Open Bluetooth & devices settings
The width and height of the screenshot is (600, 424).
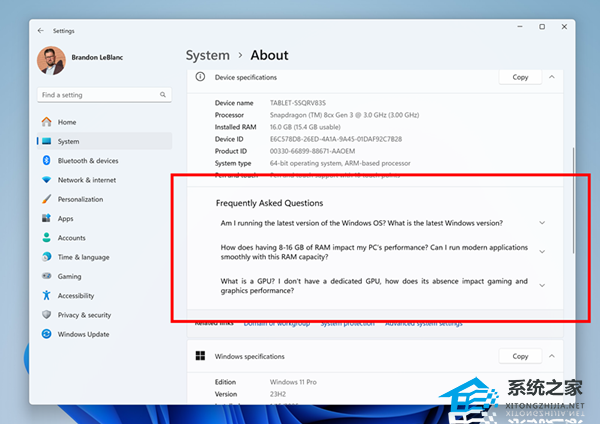104,161
